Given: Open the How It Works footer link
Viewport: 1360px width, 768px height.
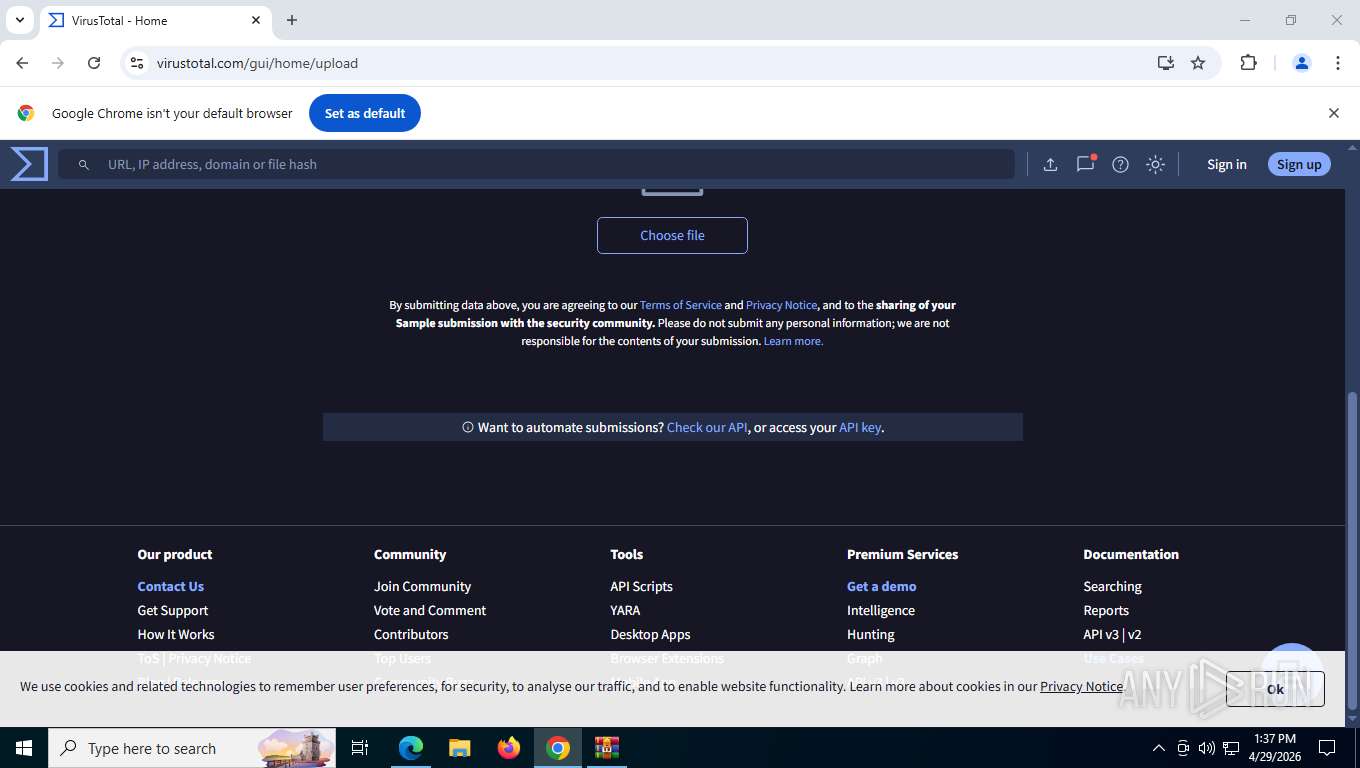Looking at the screenshot, I should pos(176,634).
